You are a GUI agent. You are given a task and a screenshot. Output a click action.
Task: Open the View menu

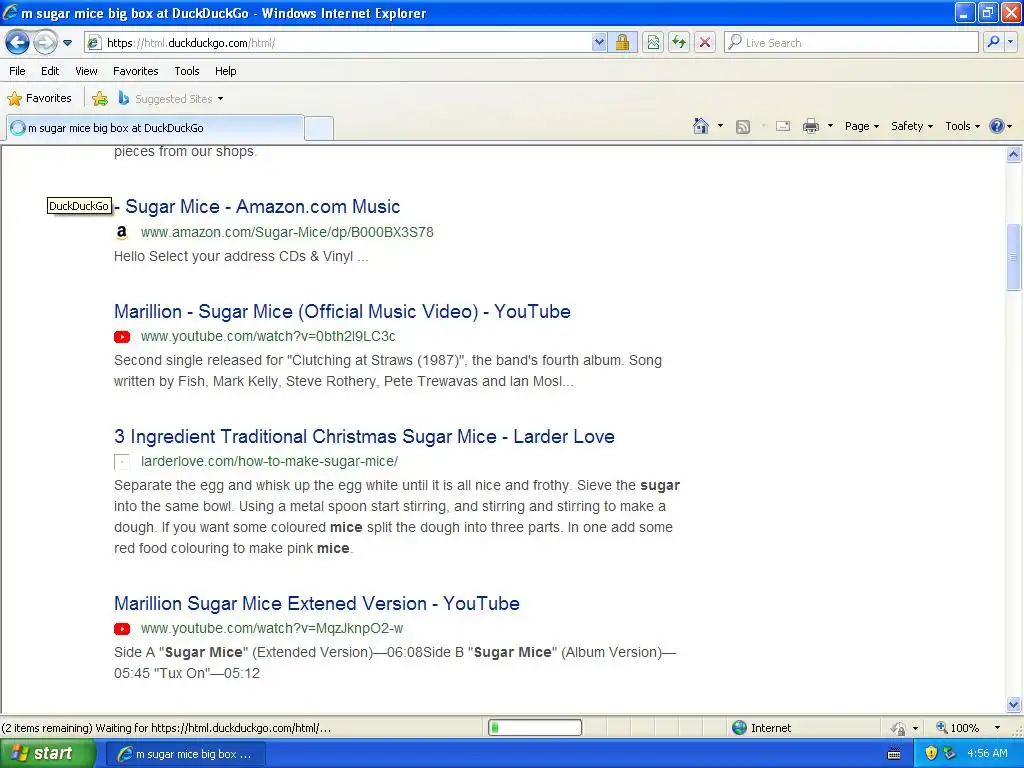coord(86,71)
